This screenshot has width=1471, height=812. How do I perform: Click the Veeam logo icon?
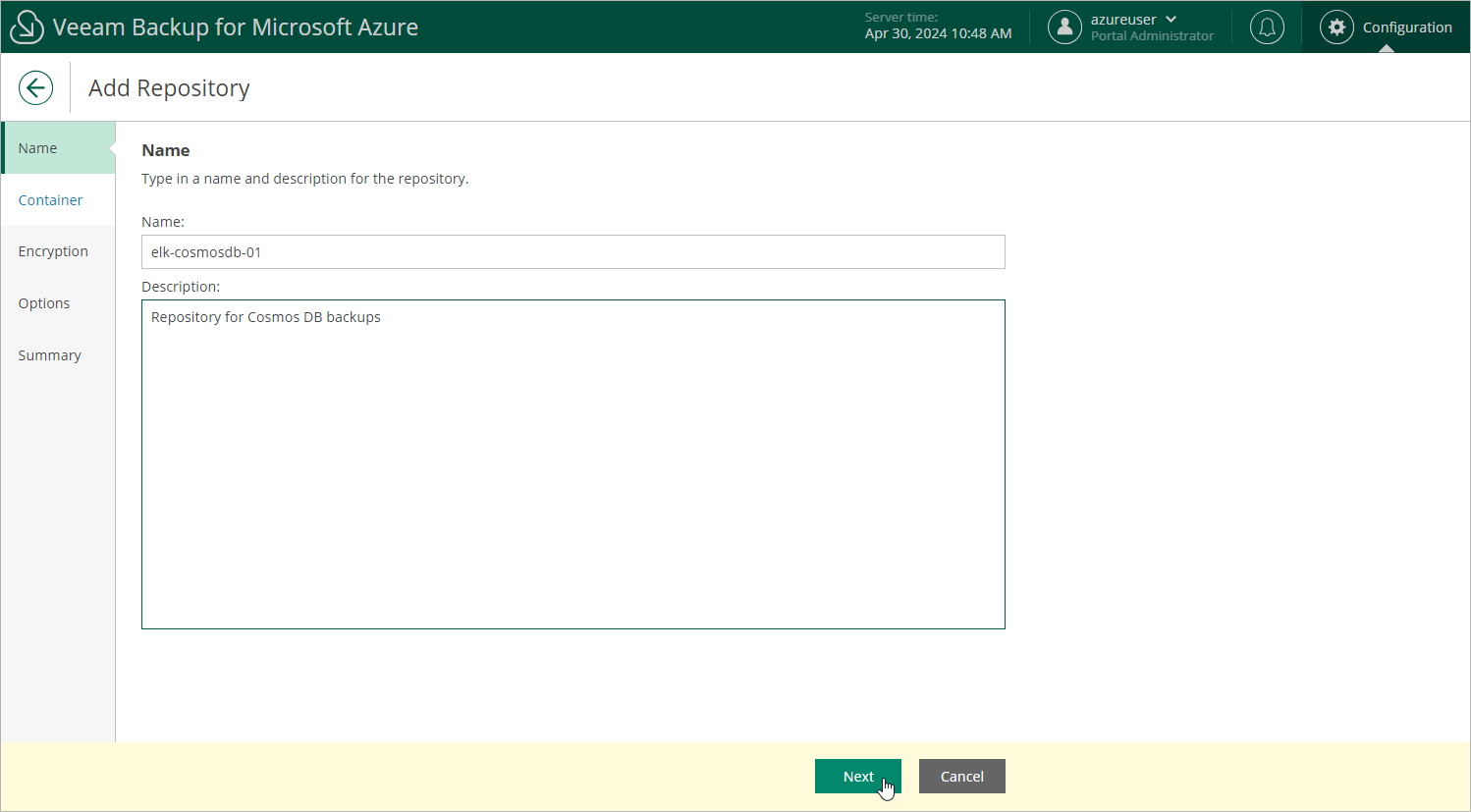(27, 27)
